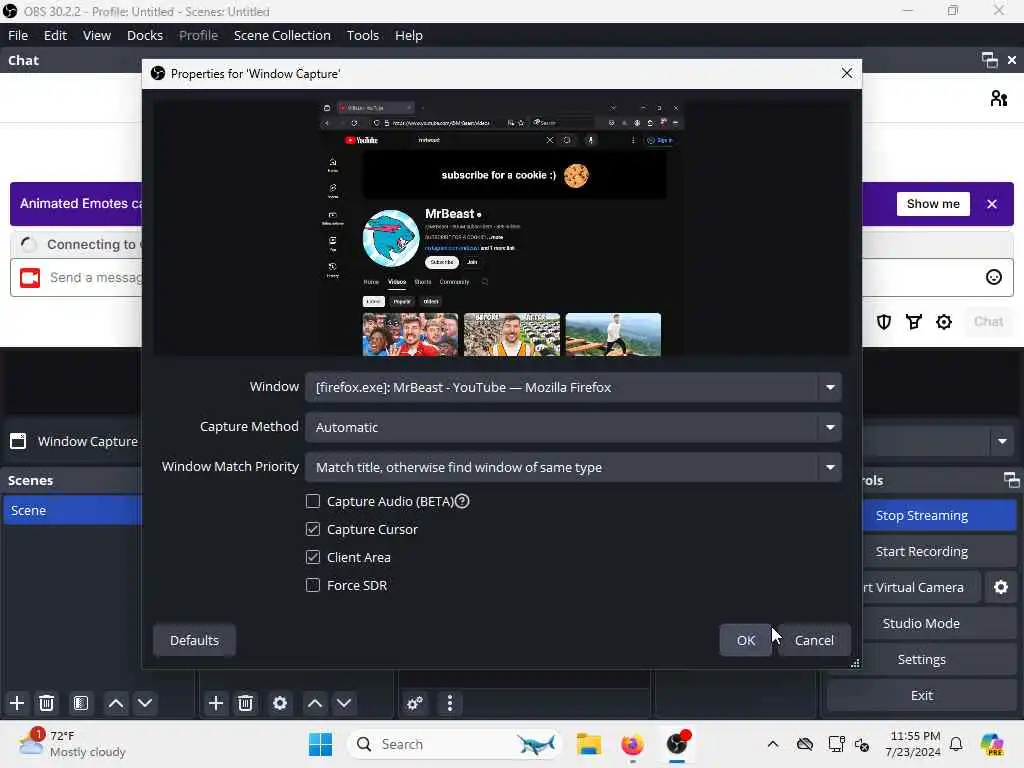Confirm properties with OK button
This screenshot has width=1024, height=768.
pos(746,640)
